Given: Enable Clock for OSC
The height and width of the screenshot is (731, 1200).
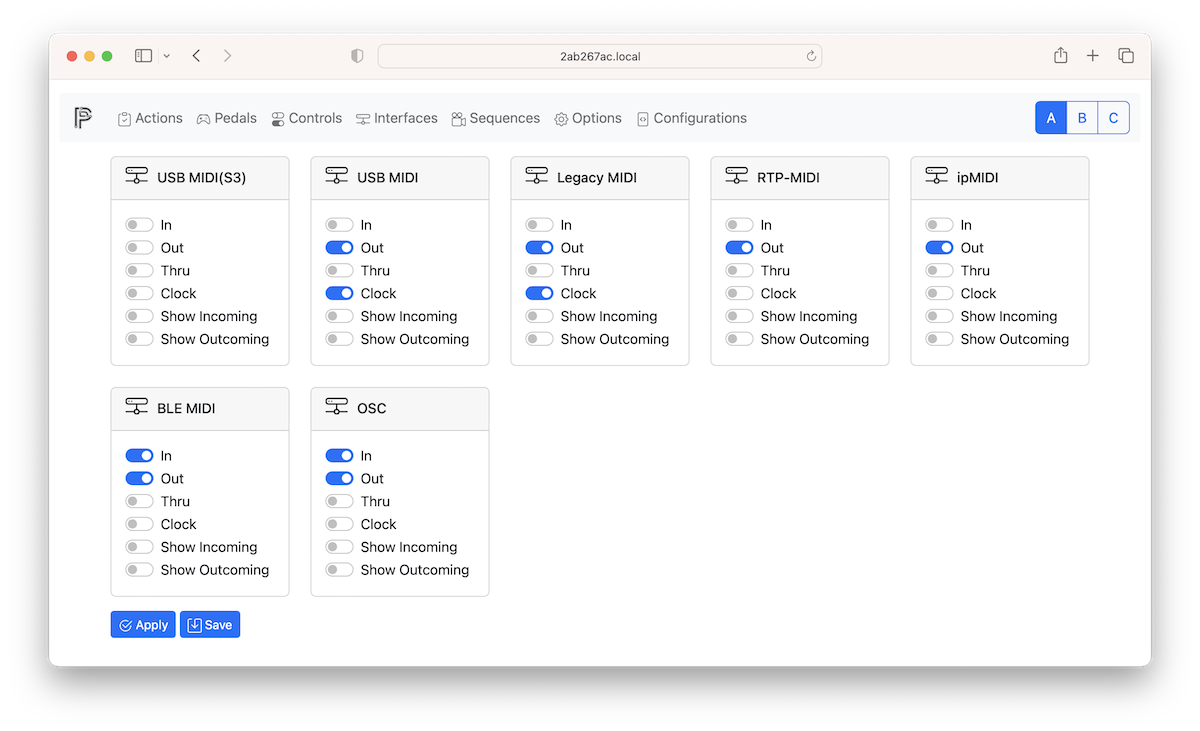Looking at the screenshot, I should [x=339, y=525].
